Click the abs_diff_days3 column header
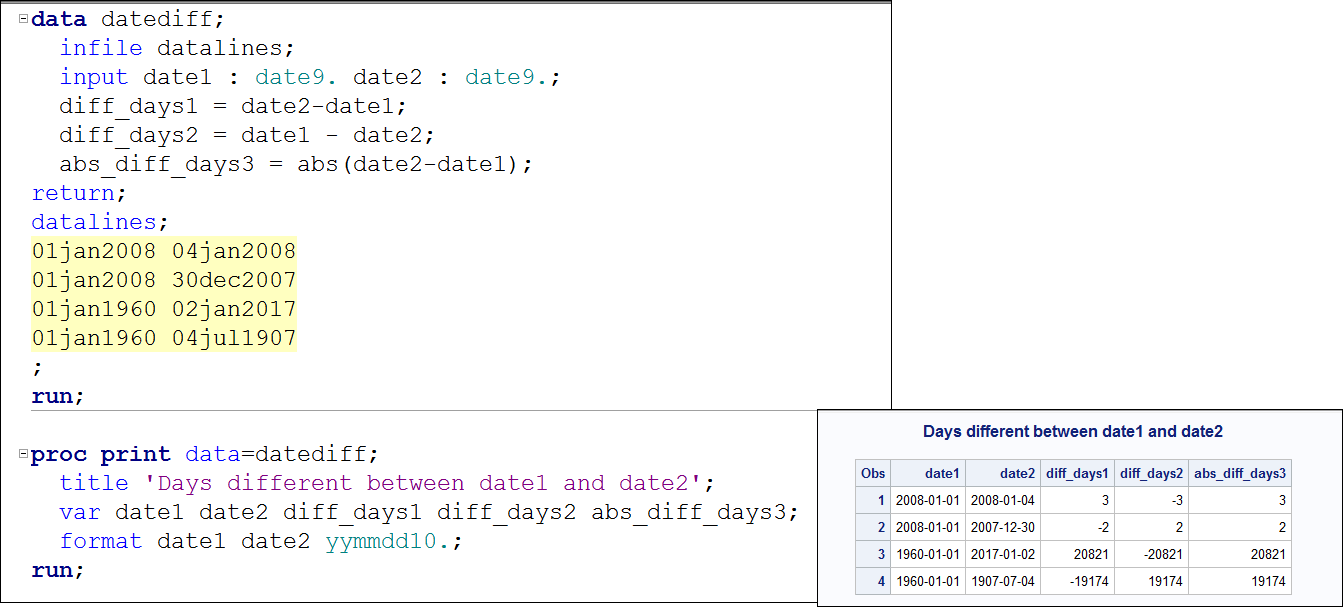Screen dimensions: 1343x607 click(1240, 473)
